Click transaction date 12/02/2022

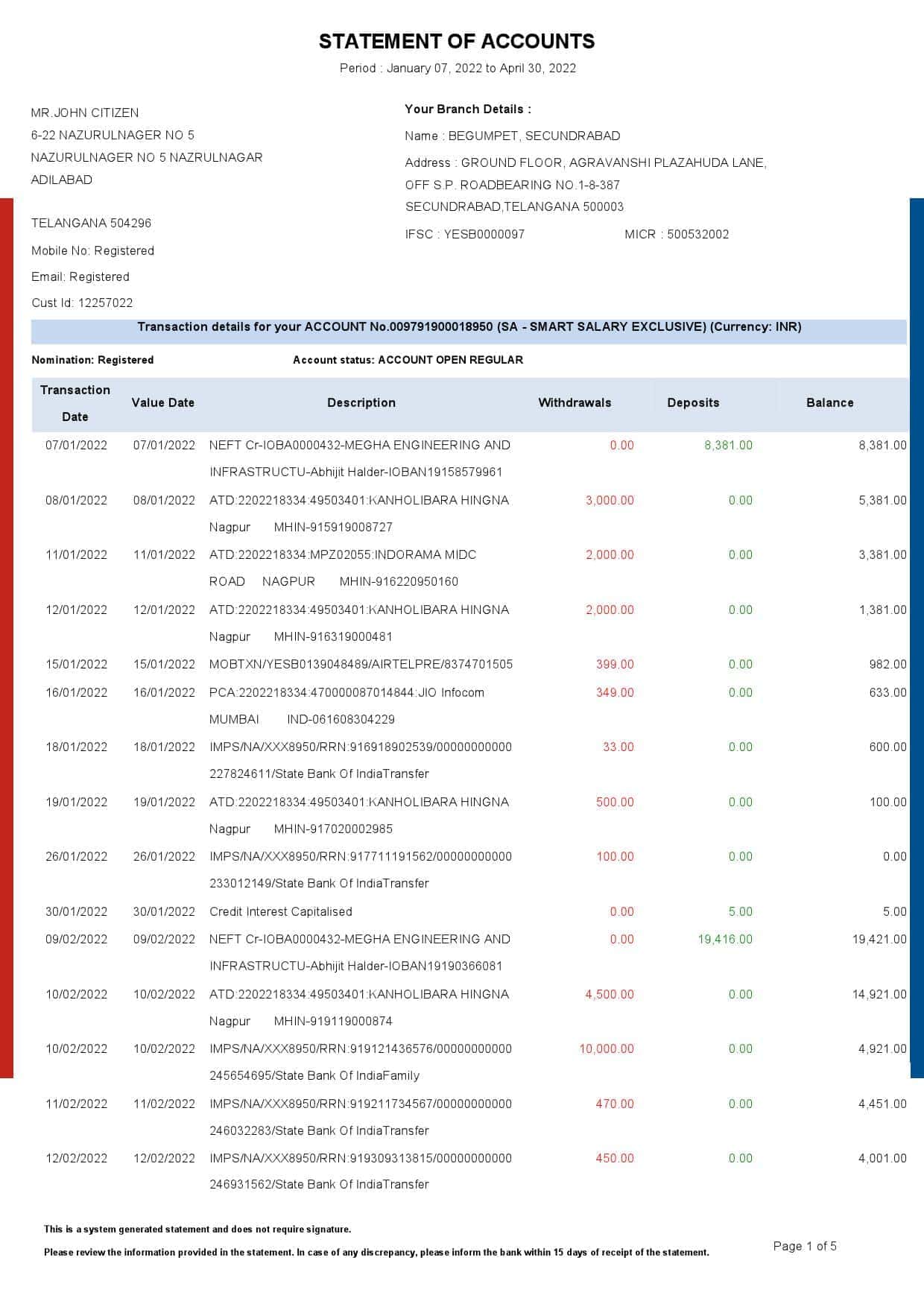point(76,1158)
